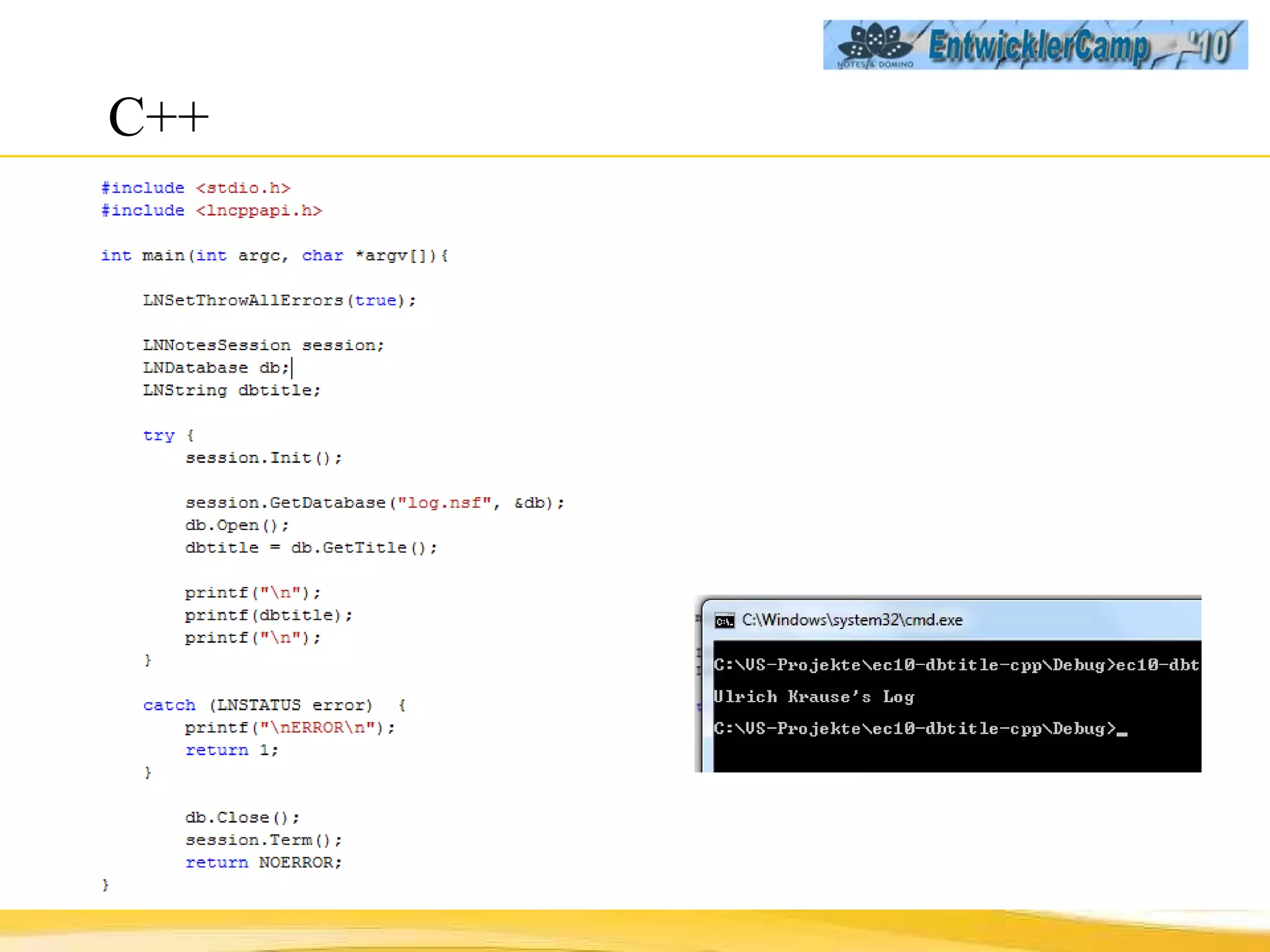The width and height of the screenshot is (1270, 952).
Task: Click the 'return NOERROR;' line
Action: (264, 863)
